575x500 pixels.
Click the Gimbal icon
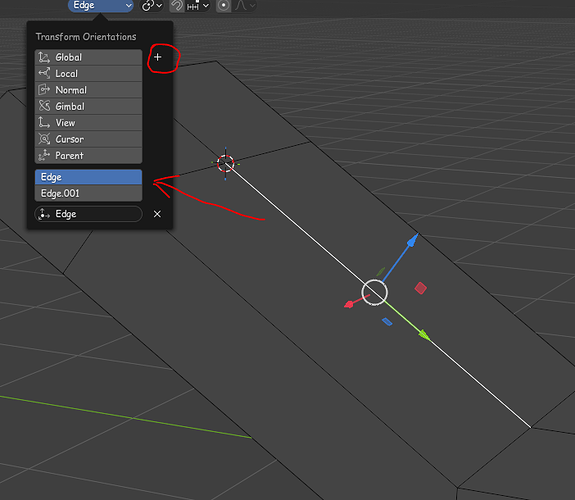(x=44, y=106)
